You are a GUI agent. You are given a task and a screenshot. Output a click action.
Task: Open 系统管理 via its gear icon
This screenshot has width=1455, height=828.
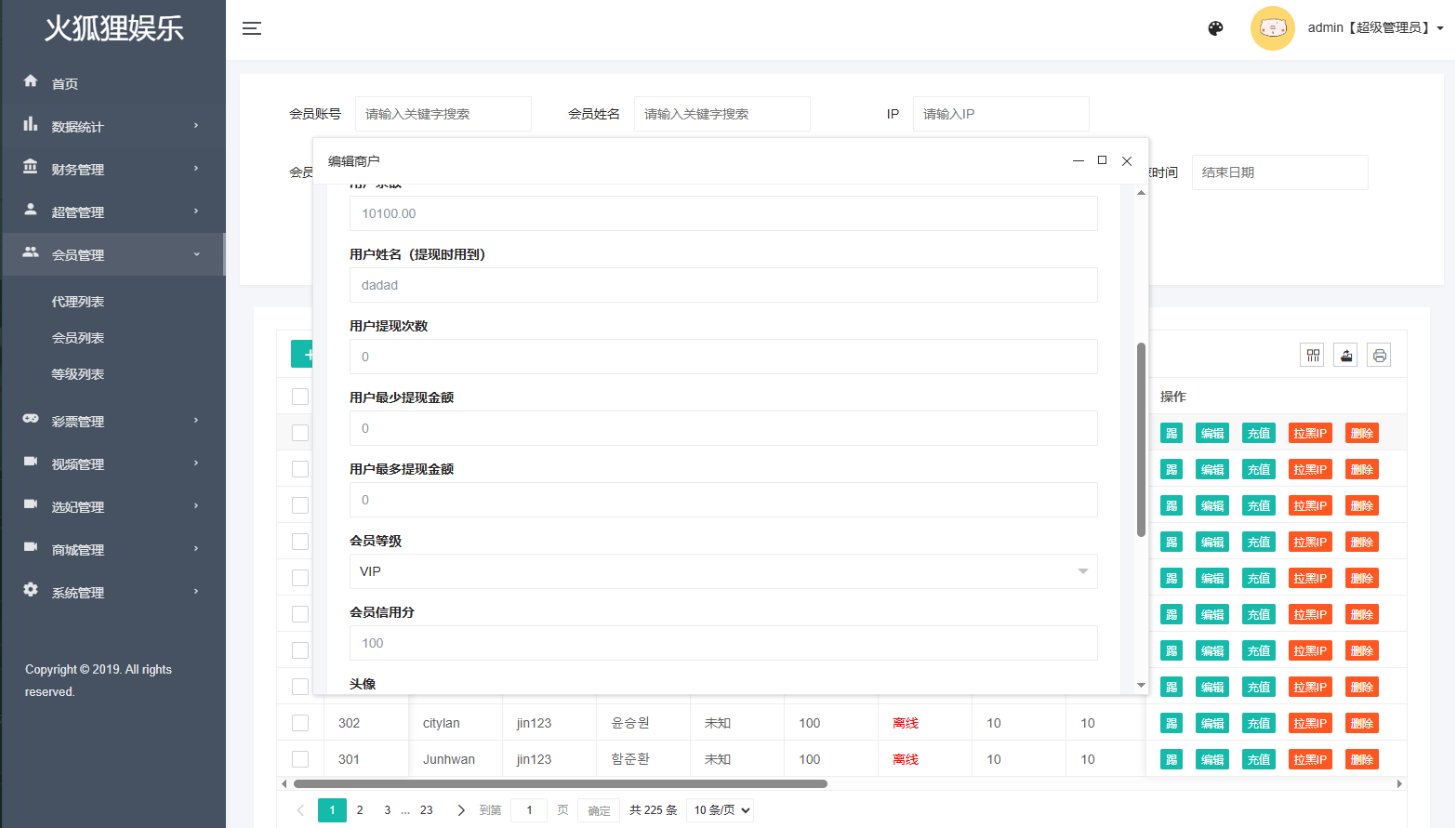(30, 591)
